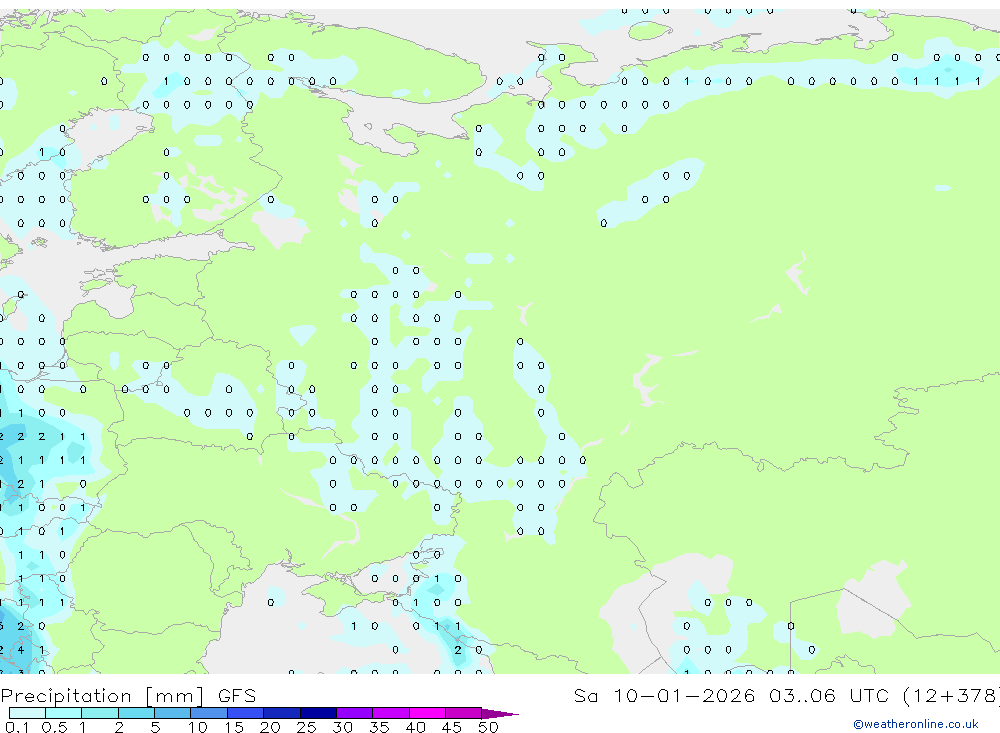Click the 30–35 mm purple legend swatch
The height and width of the screenshot is (733, 1000).
click(355, 713)
